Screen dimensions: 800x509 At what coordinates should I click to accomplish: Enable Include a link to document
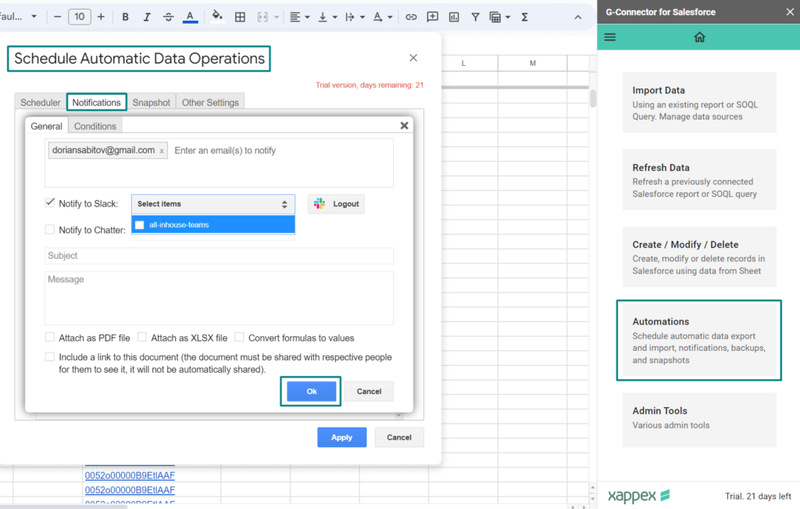49,357
